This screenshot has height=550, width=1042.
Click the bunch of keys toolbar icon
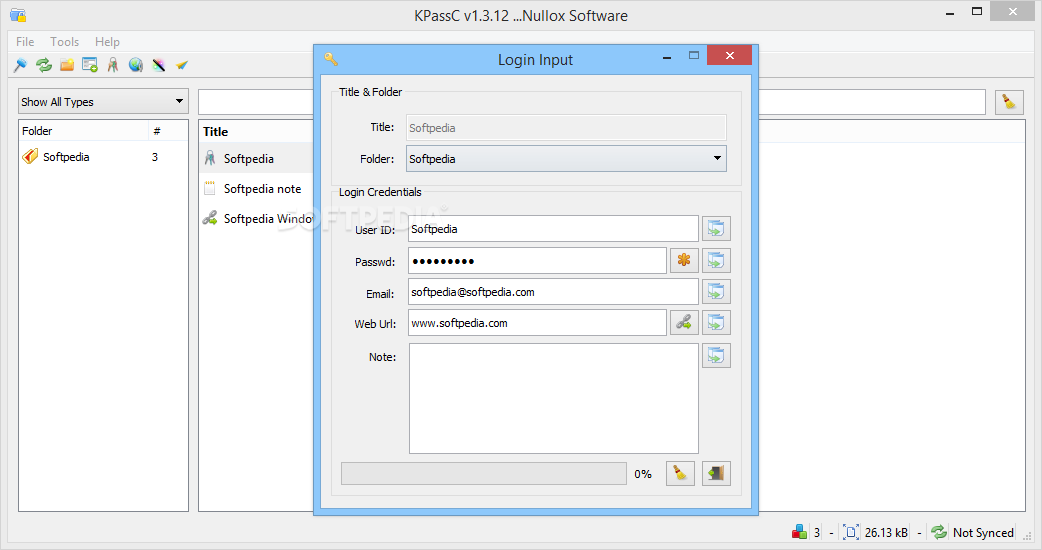[x=113, y=65]
